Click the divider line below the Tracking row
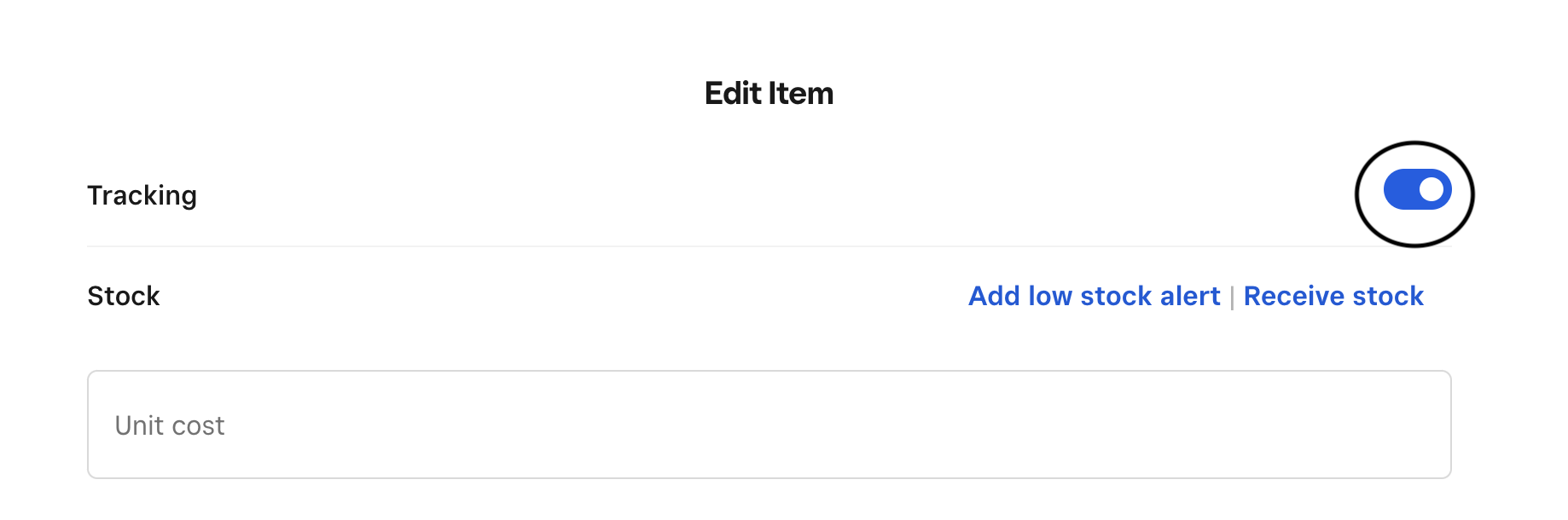The height and width of the screenshot is (520, 1568). click(682, 246)
